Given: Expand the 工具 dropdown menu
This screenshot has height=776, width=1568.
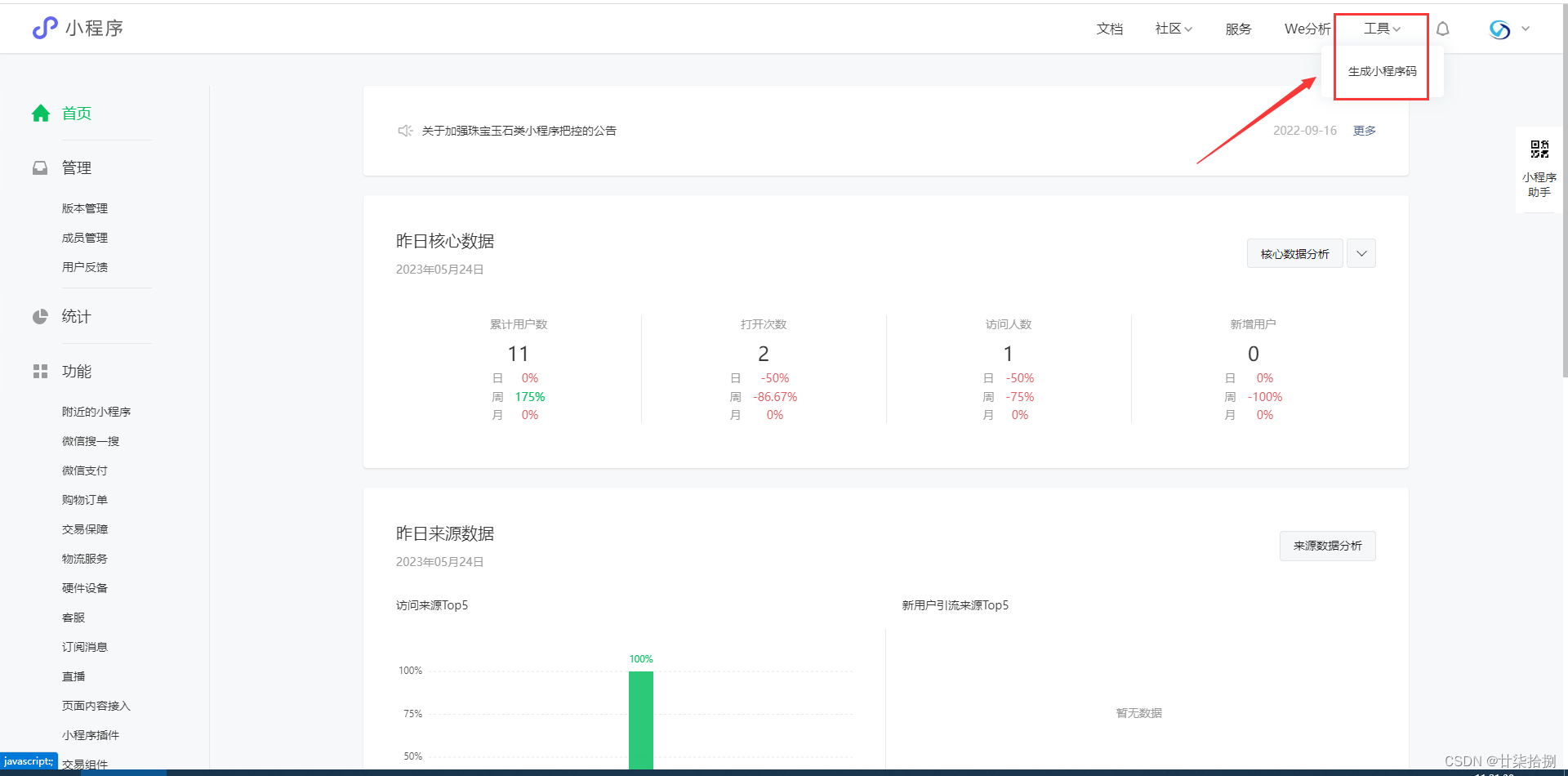Looking at the screenshot, I should pyautogui.click(x=1382, y=29).
